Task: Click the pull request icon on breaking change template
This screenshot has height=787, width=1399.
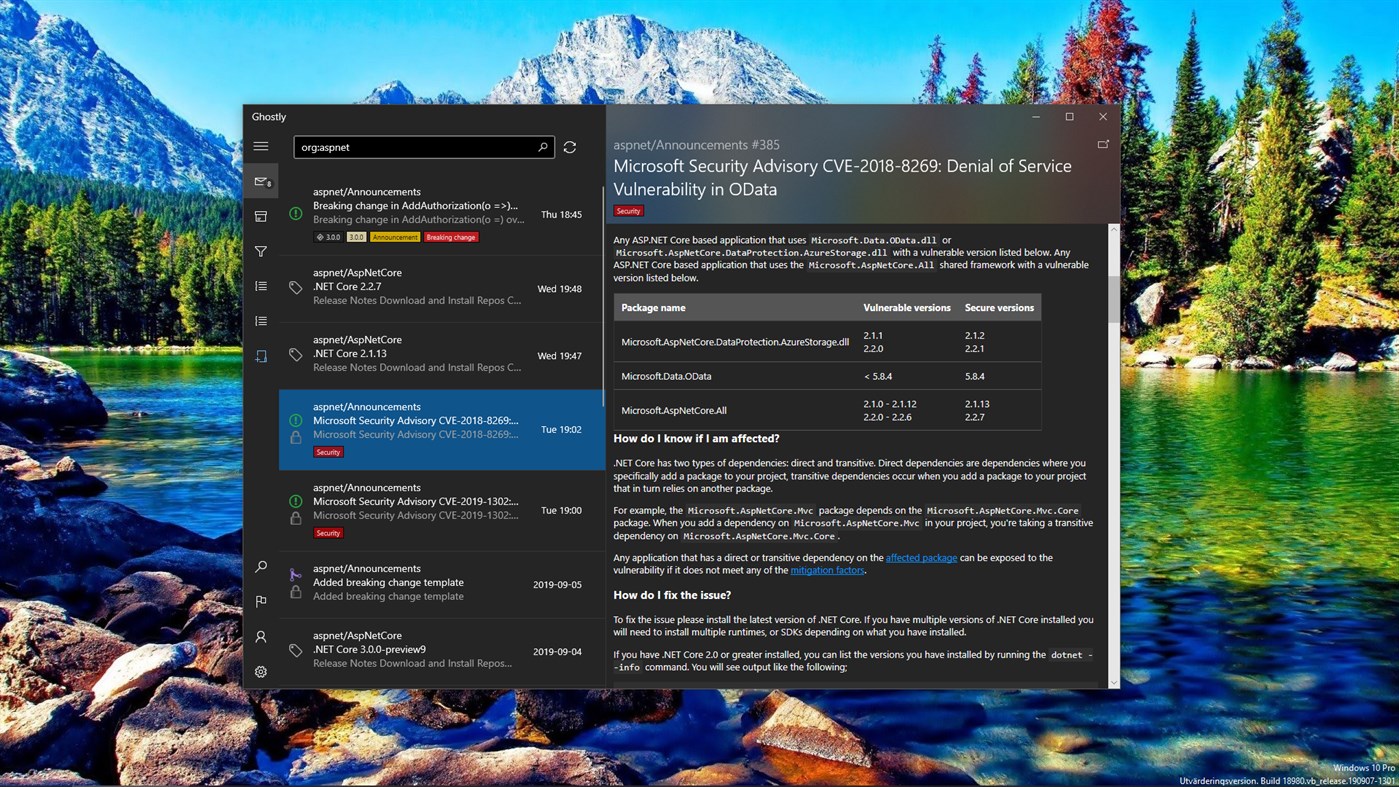Action: 296,575
